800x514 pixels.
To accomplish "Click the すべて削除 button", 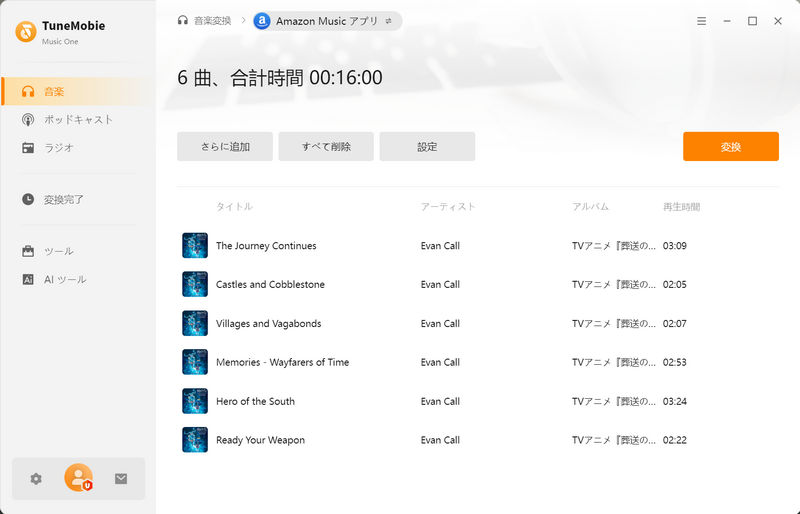I will pos(326,146).
